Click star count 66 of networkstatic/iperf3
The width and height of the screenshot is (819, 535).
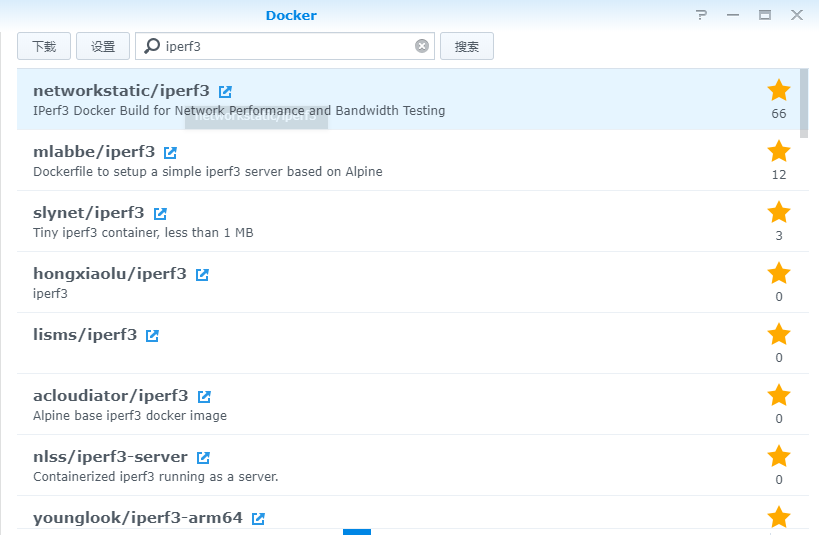point(779,114)
